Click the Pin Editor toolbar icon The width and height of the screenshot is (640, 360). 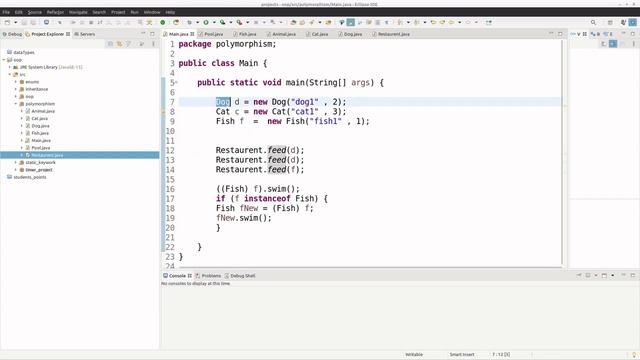click(x=489, y=22)
